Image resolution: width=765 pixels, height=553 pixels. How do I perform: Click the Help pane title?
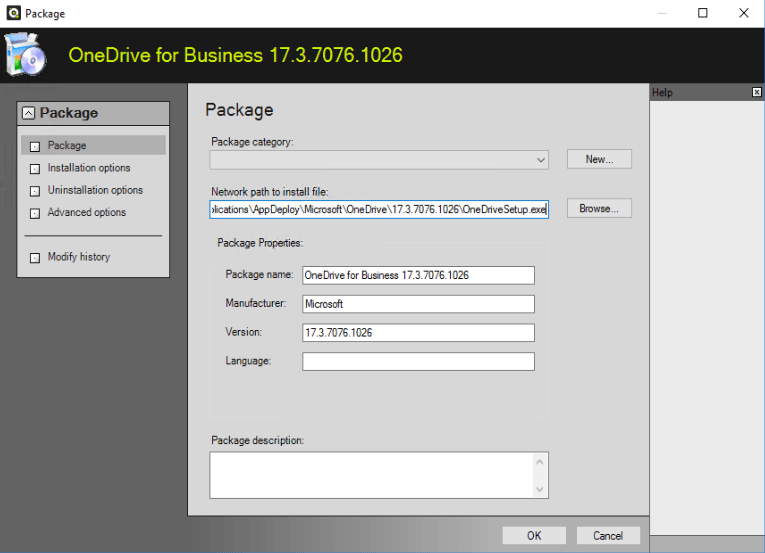662,93
